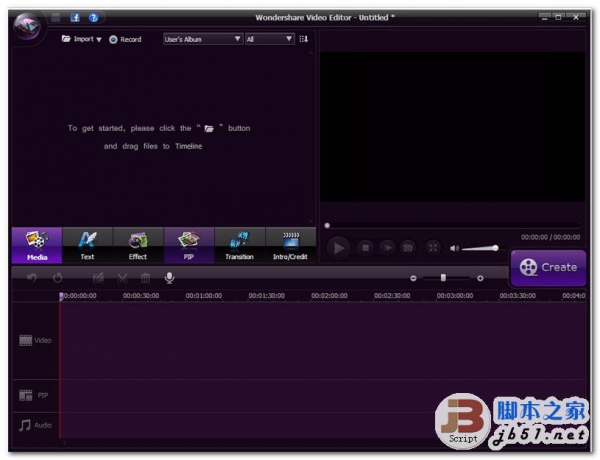Take a snapshot with the camera icon
The width and height of the screenshot is (600, 460).
click(408, 248)
